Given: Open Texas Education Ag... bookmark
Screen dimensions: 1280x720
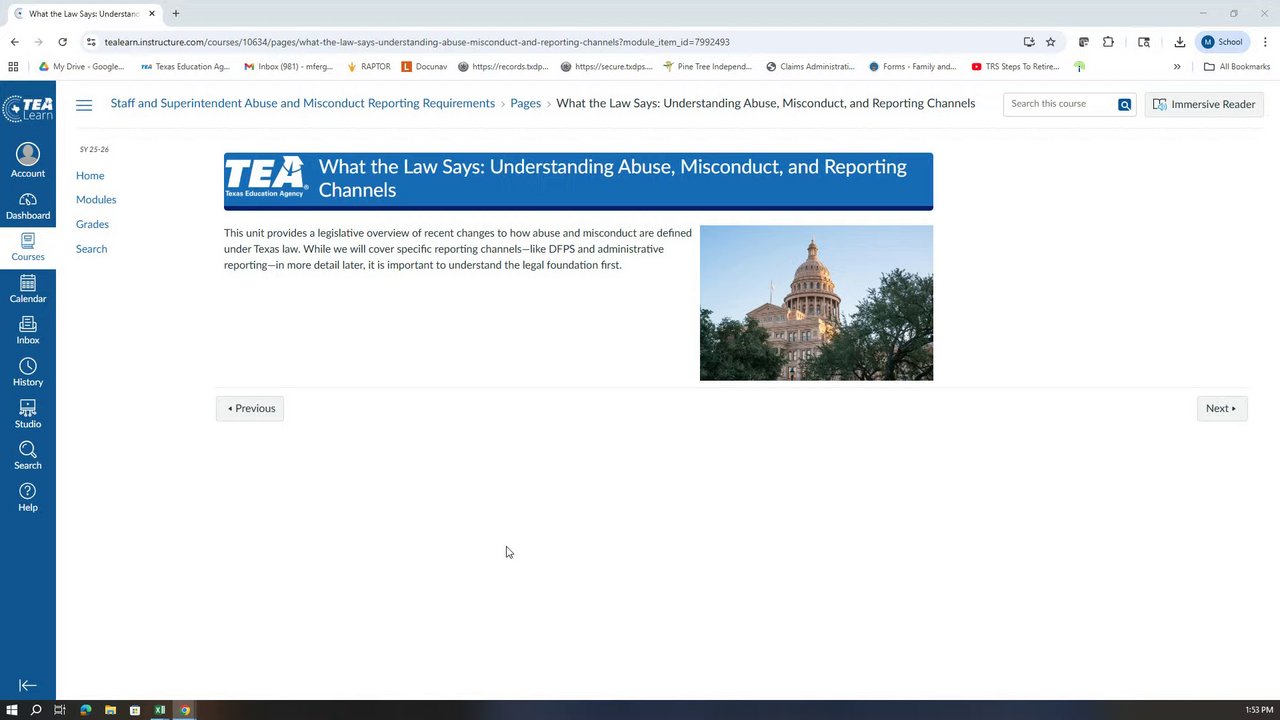Looking at the screenshot, I should (x=185, y=67).
